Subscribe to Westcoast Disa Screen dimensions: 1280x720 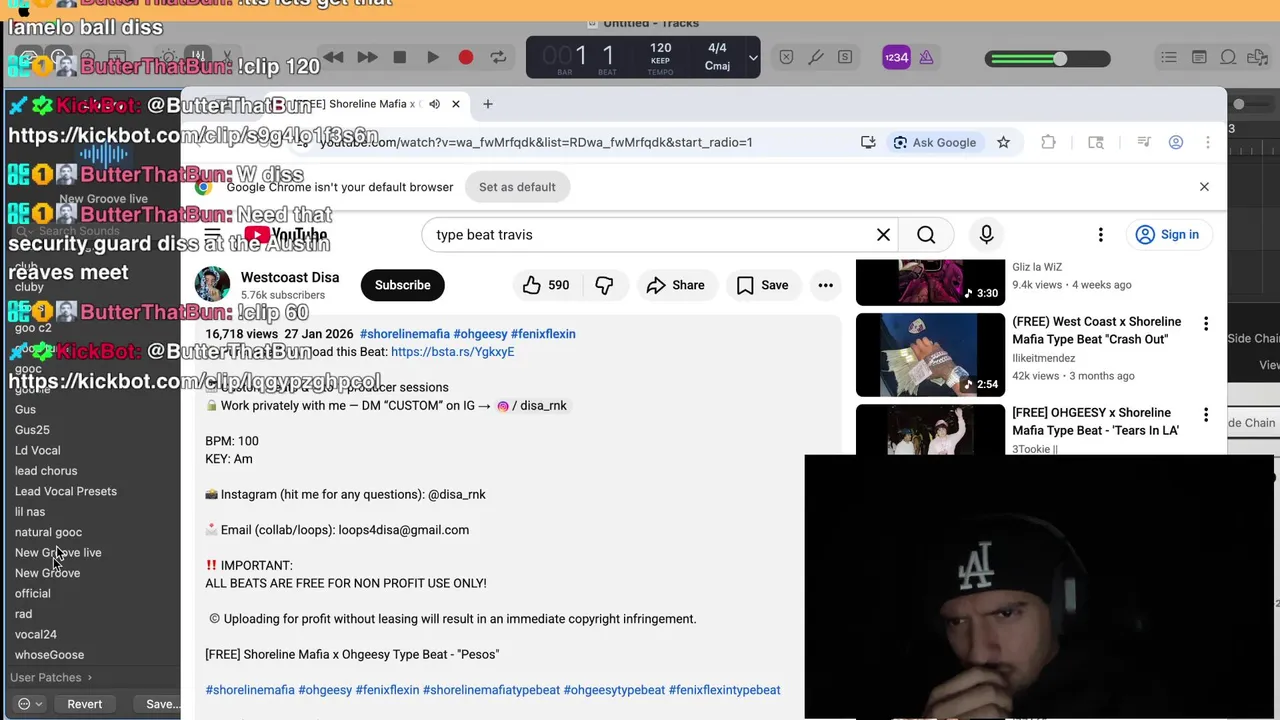(403, 285)
